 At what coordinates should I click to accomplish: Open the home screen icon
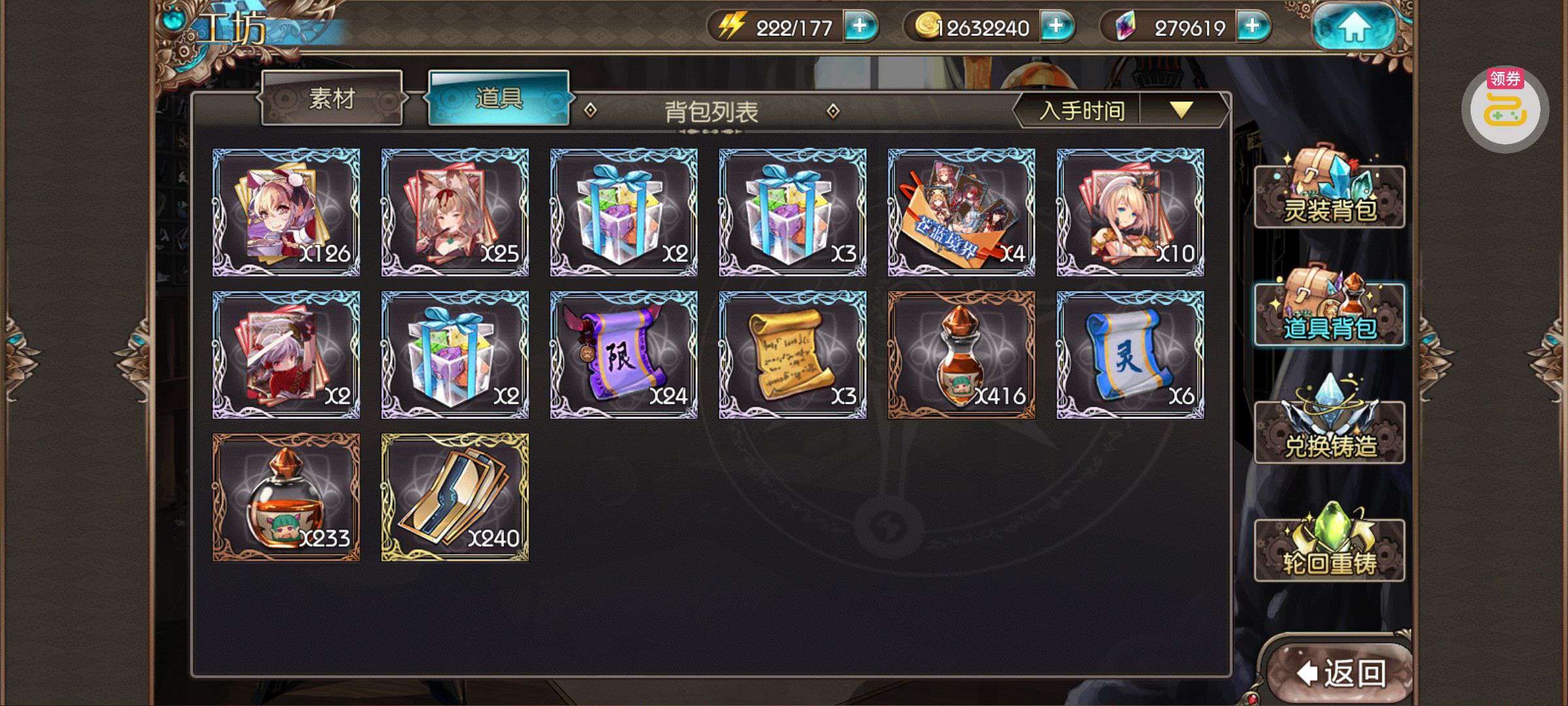click(x=1355, y=27)
